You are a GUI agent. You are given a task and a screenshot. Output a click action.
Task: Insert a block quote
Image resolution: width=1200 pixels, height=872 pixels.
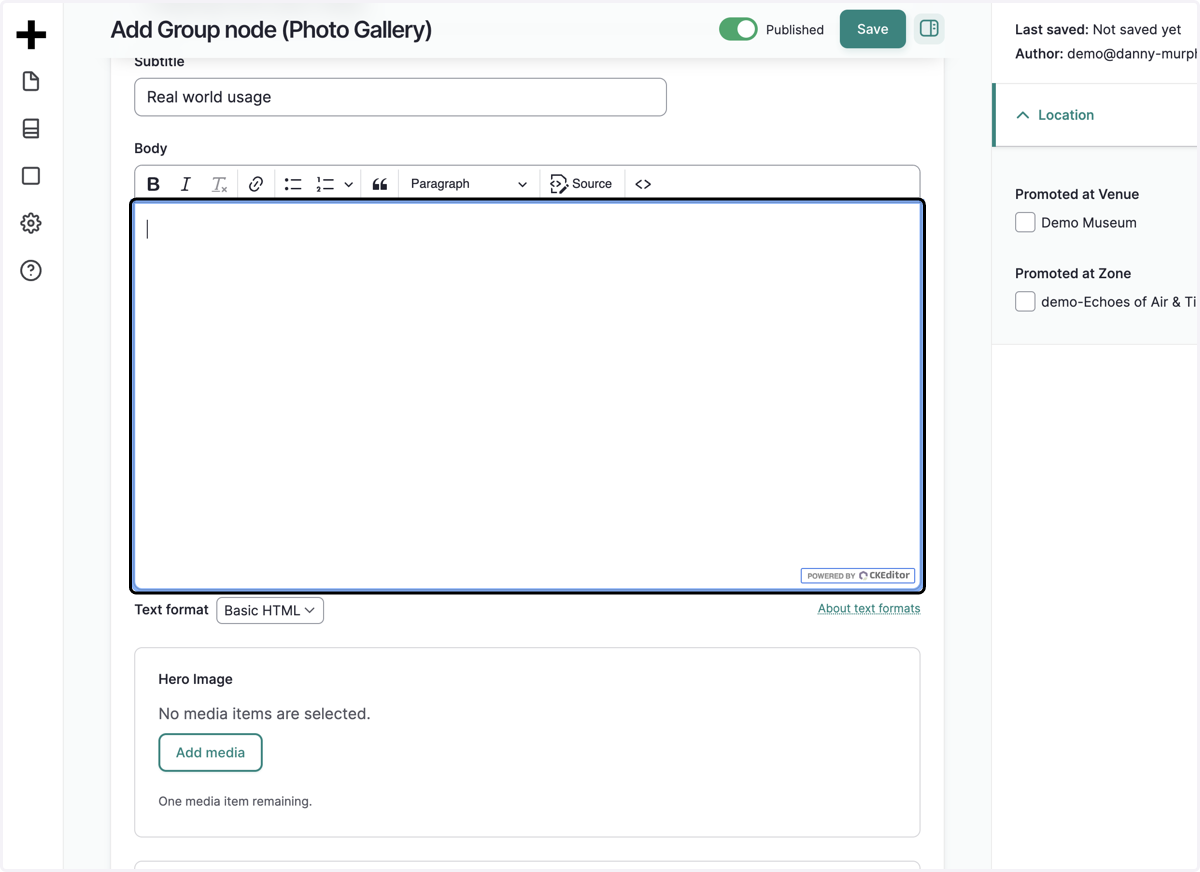[x=380, y=184]
